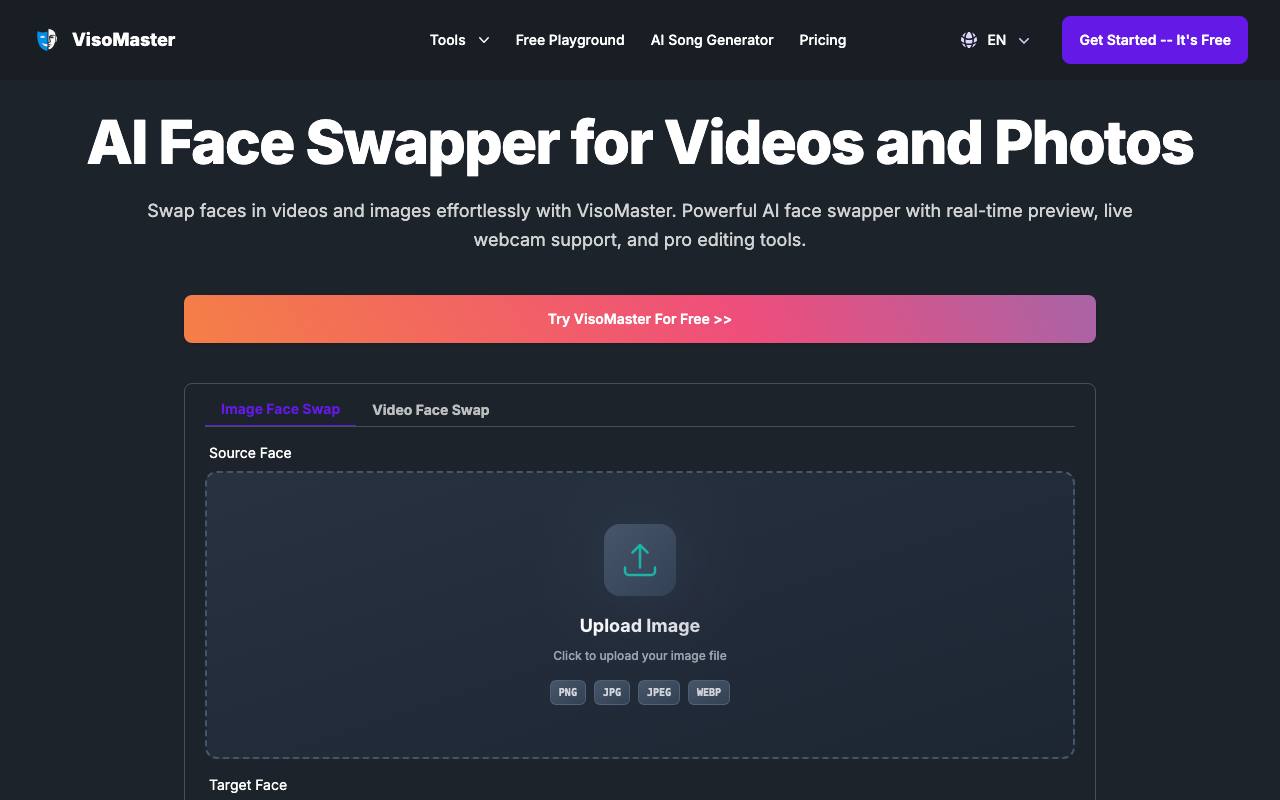
Task: Click the WEBP format badge
Action: point(709,692)
